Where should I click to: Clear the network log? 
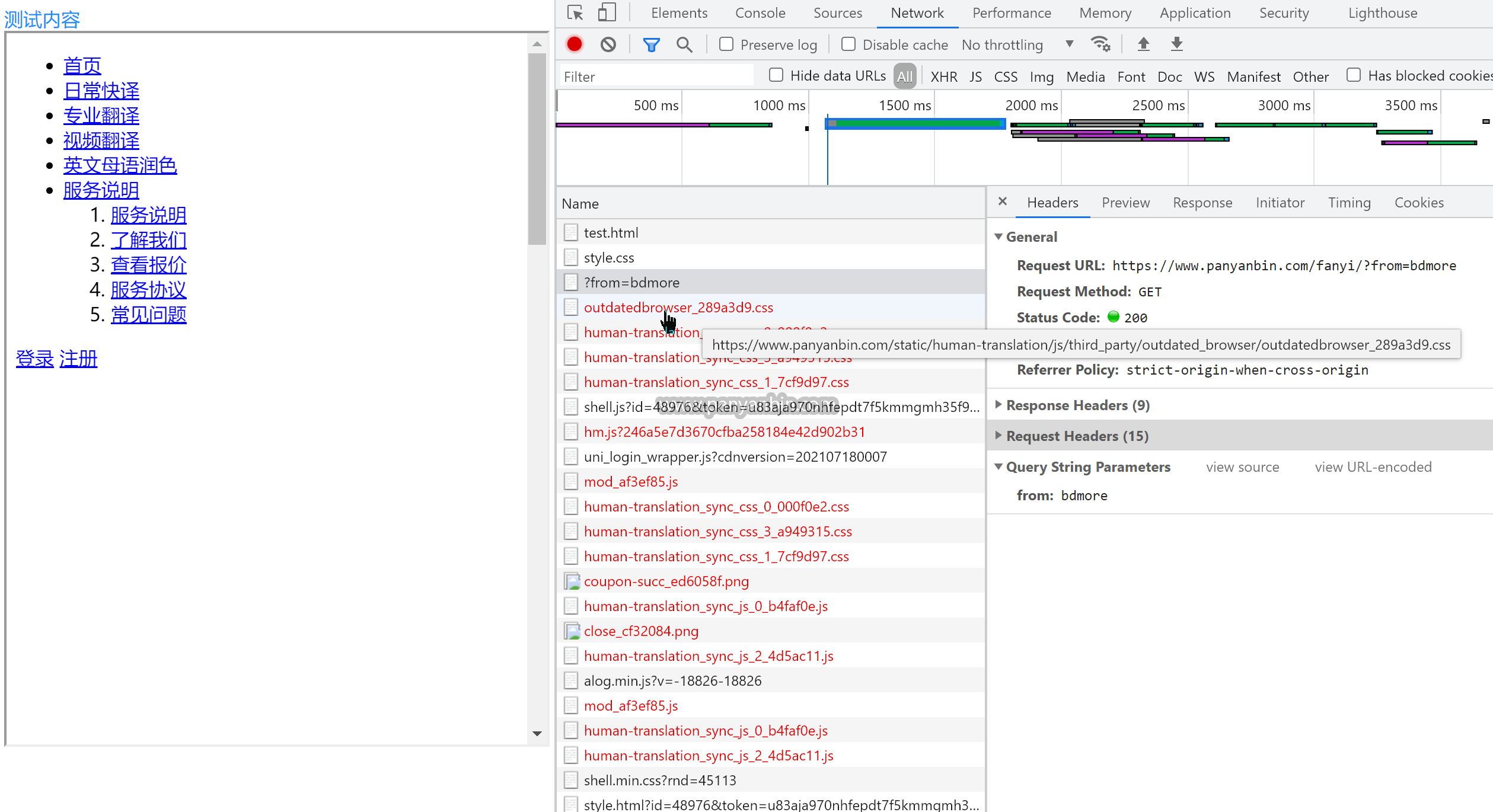608,44
